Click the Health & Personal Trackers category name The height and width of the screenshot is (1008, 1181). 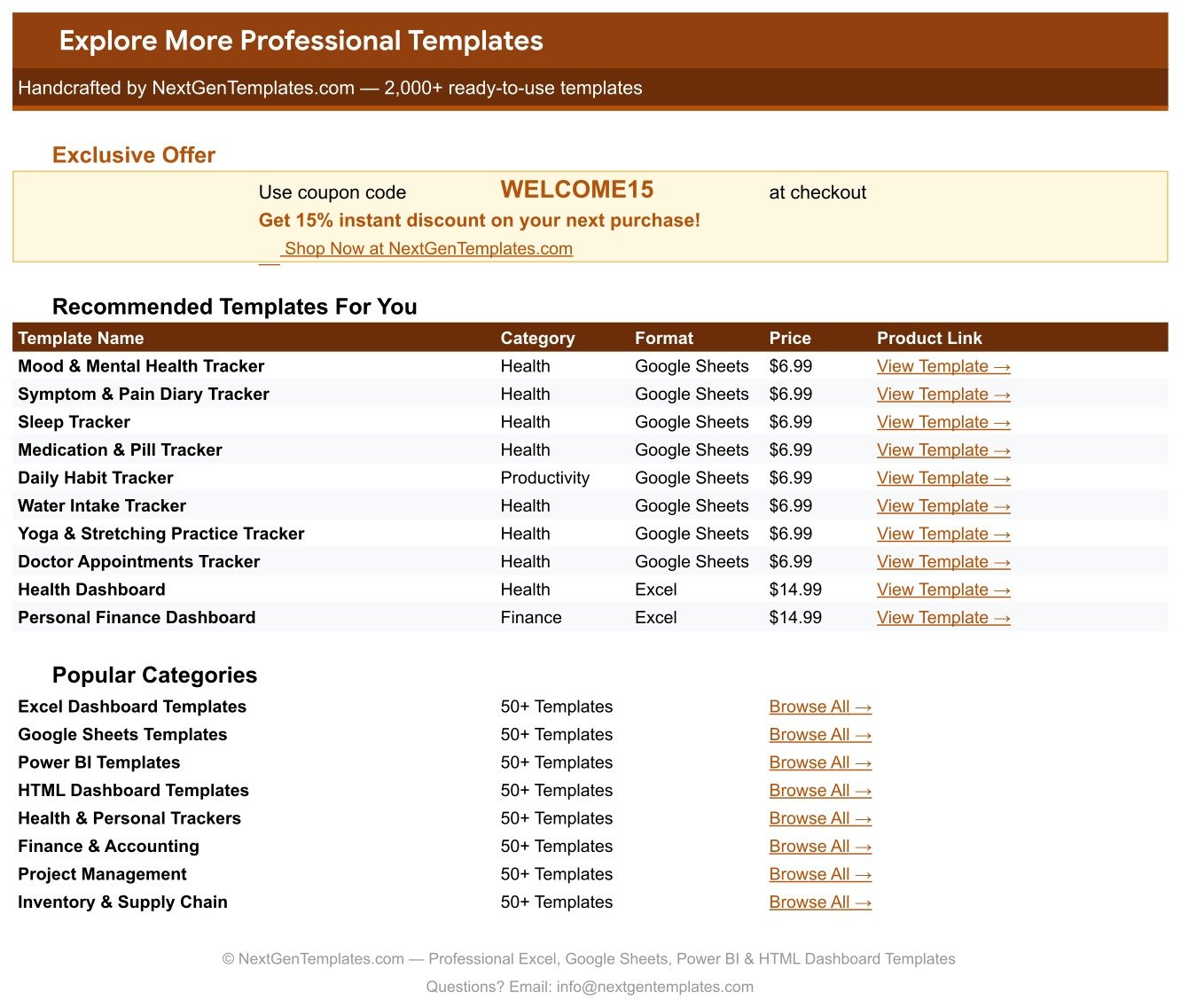click(x=129, y=818)
